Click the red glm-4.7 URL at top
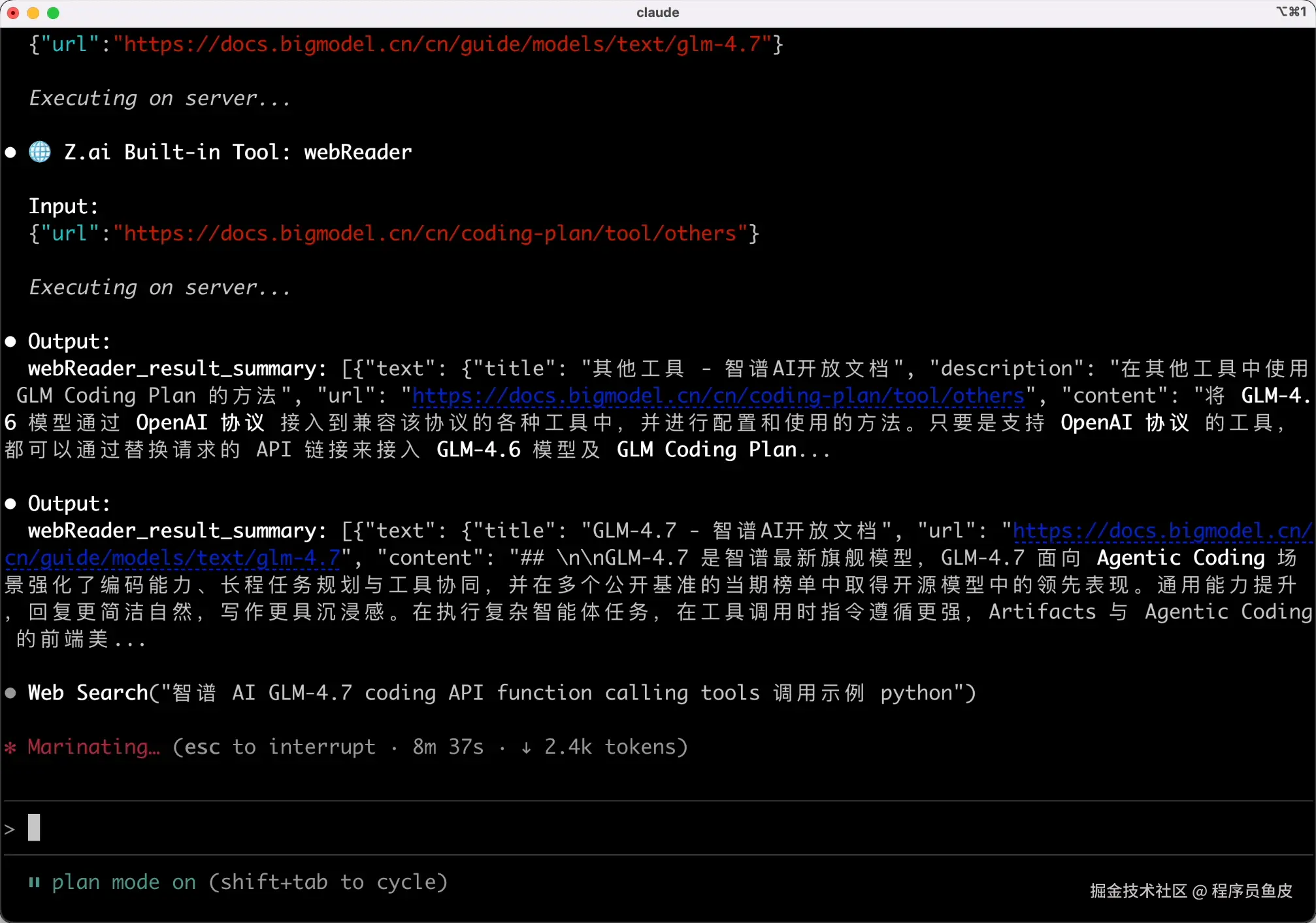The height and width of the screenshot is (923, 1316). point(443,44)
